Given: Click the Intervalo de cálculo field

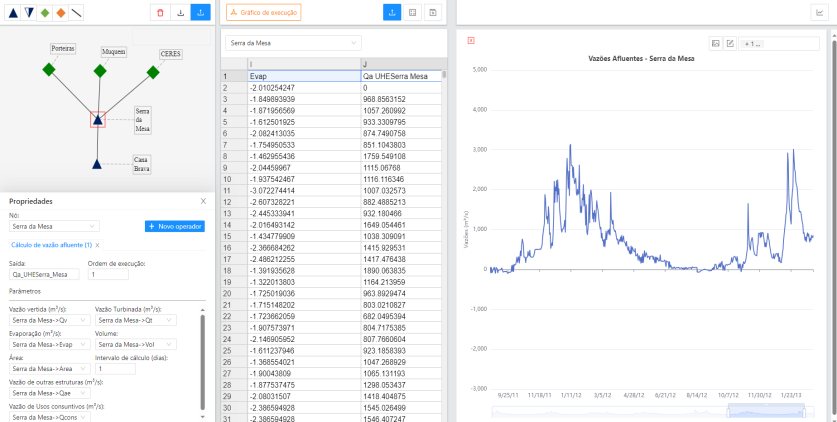Looking at the screenshot, I should pyautogui.click(x=115, y=369).
